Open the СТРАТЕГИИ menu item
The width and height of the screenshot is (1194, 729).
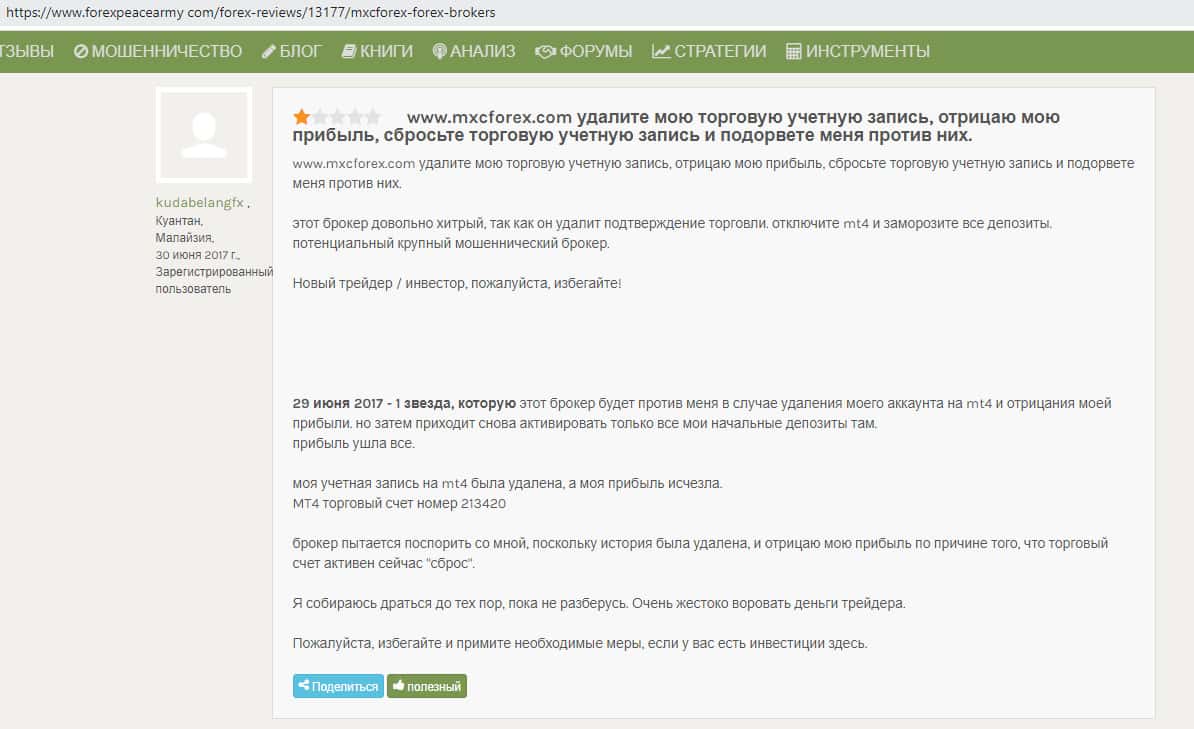tap(709, 51)
